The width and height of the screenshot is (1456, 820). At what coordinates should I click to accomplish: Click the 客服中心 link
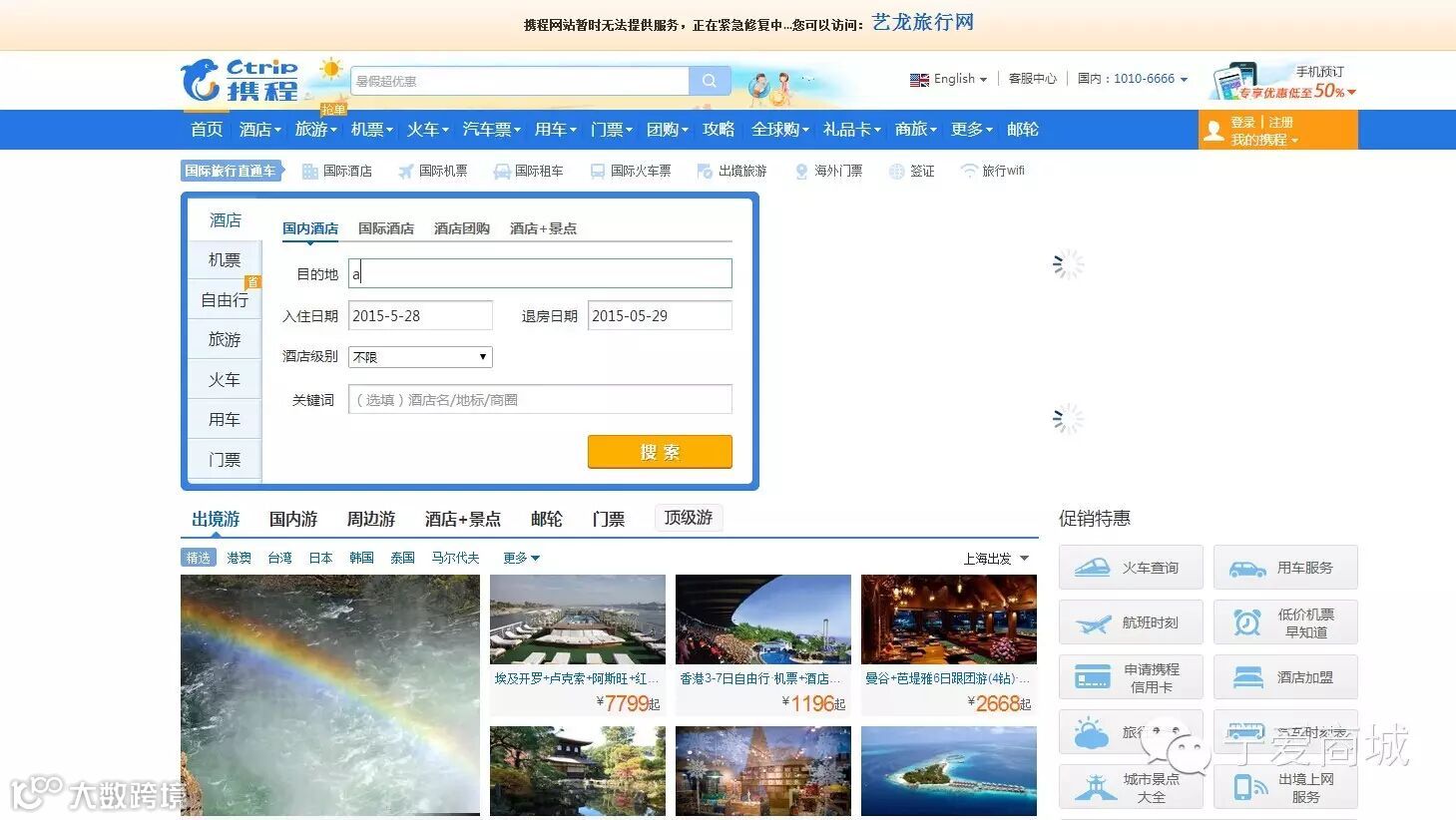click(x=1033, y=79)
